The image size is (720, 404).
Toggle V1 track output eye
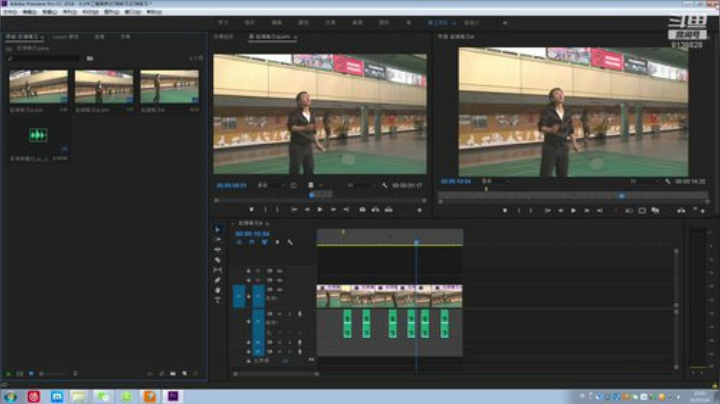[x=279, y=290]
